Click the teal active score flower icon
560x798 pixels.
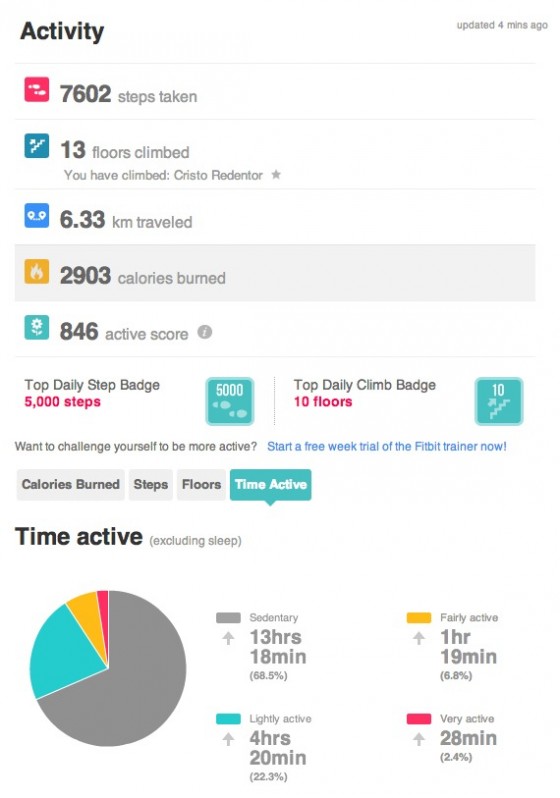37,328
